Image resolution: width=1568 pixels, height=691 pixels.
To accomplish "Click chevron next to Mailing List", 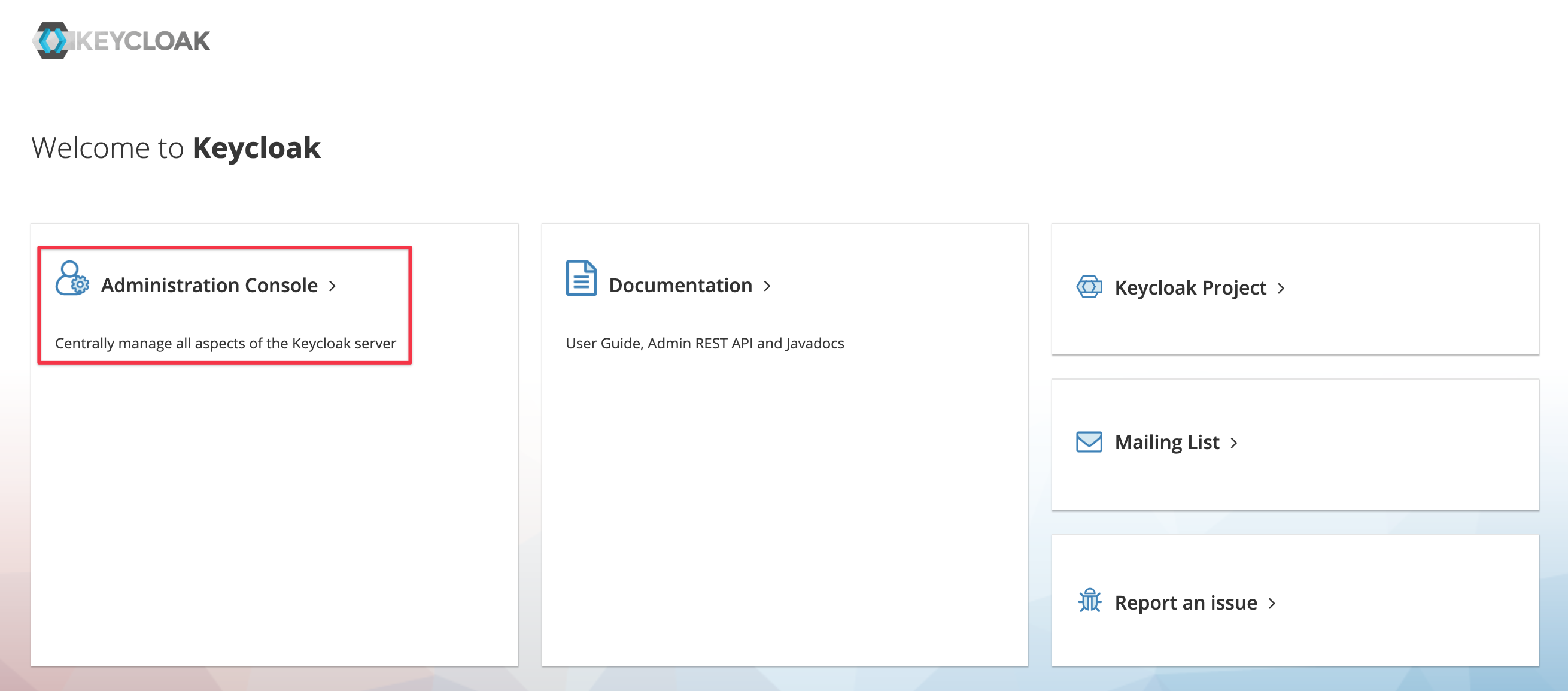I will pyautogui.click(x=1234, y=443).
